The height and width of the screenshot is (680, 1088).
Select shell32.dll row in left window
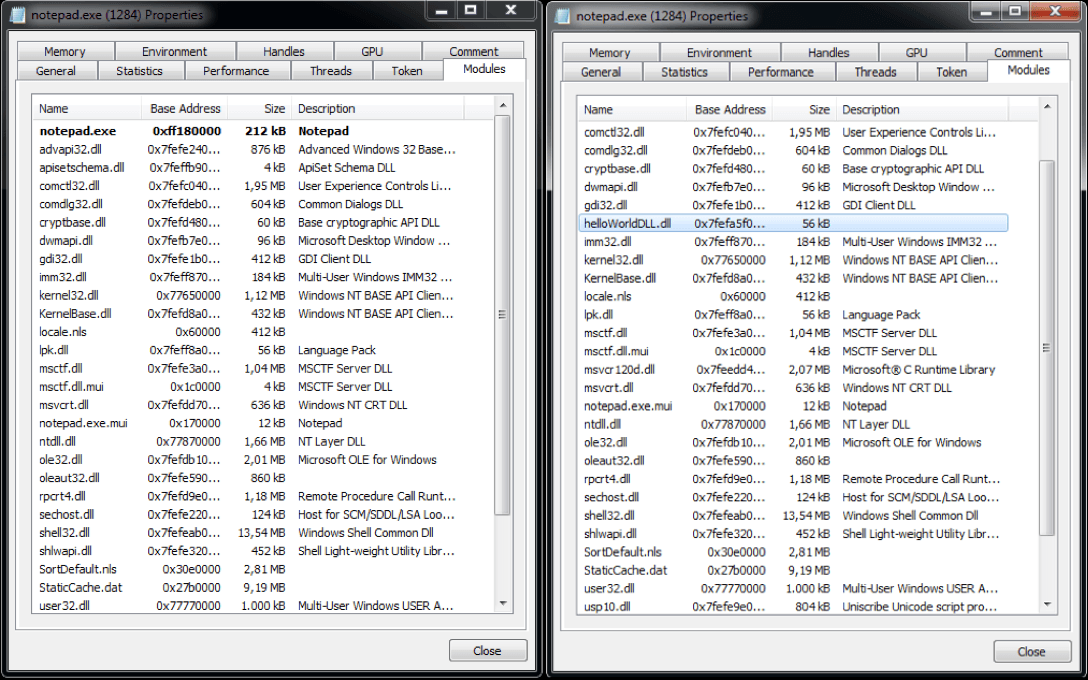[248, 532]
